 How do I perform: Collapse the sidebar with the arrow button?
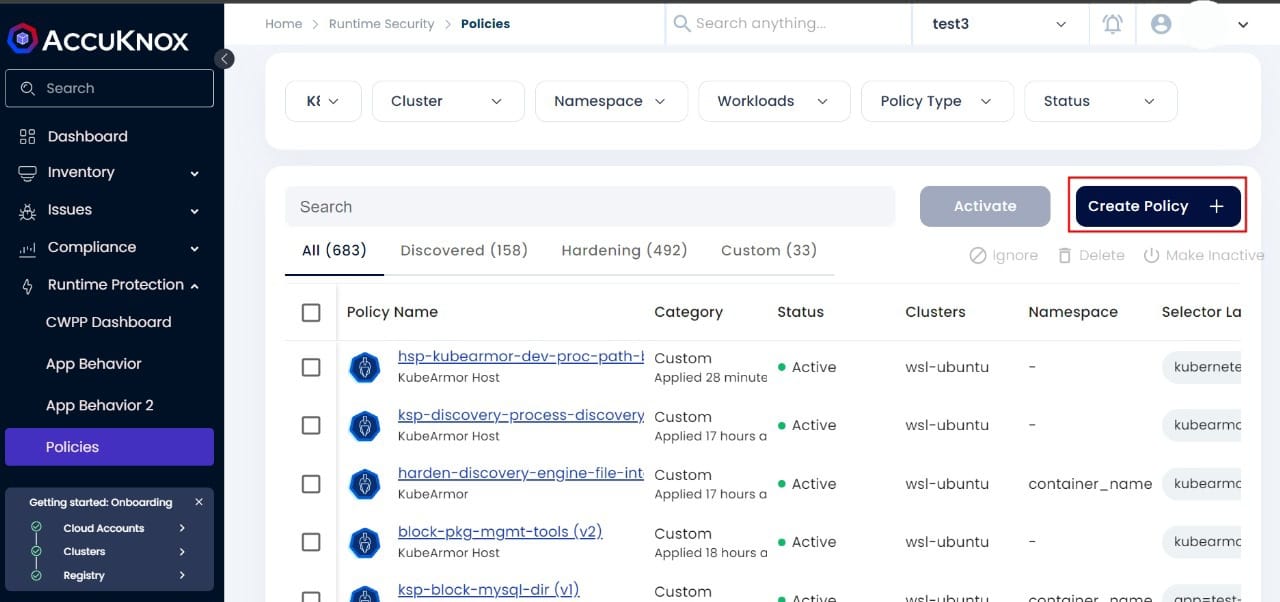pyautogui.click(x=226, y=59)
